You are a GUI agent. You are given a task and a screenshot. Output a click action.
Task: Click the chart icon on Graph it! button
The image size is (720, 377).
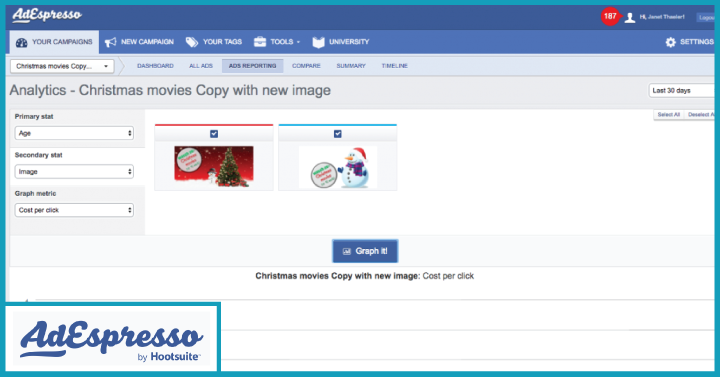347,251
